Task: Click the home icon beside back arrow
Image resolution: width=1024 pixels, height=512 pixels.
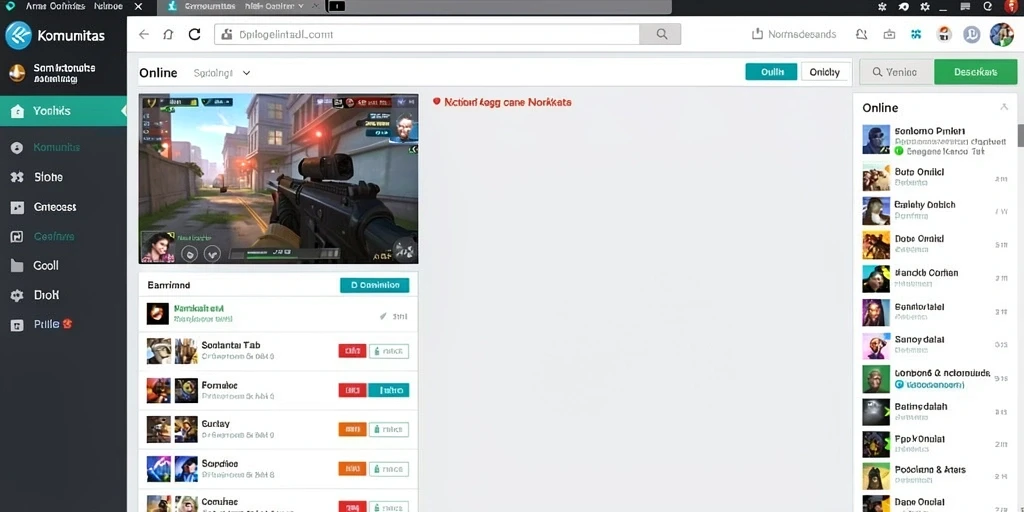Action: click(168, 34)
